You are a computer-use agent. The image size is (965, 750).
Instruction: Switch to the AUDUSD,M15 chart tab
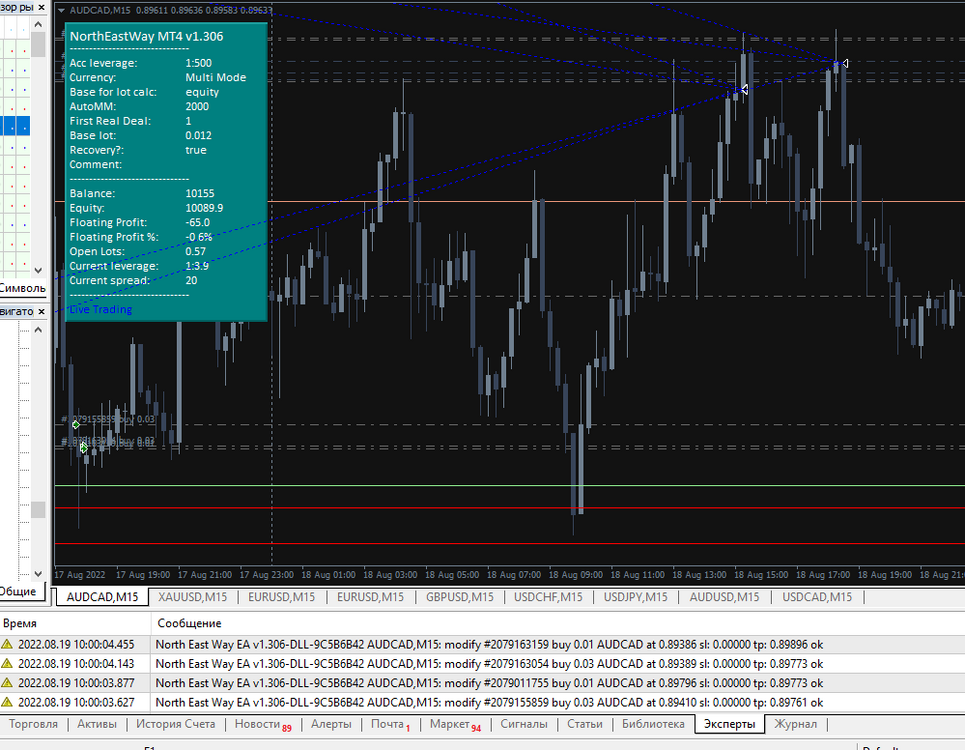pos(724,597)
